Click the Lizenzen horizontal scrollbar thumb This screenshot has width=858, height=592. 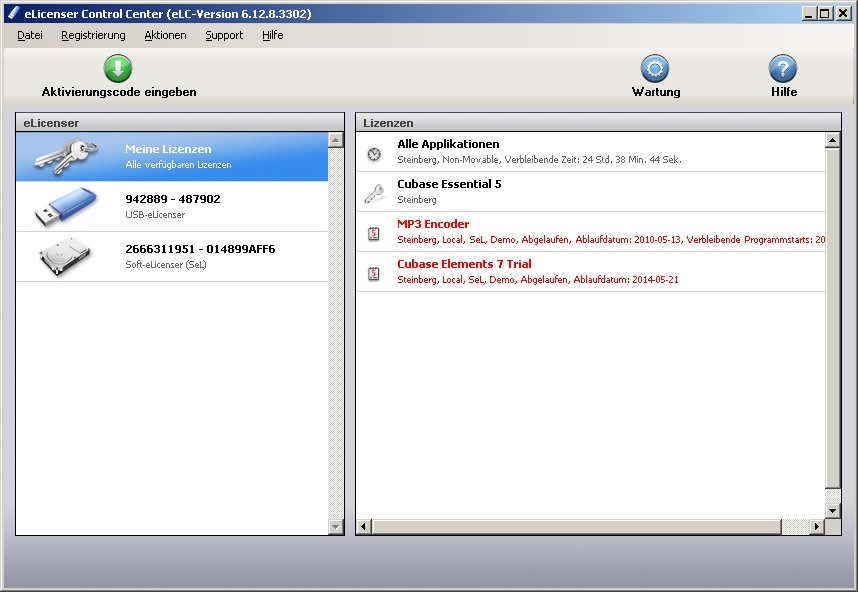[x=576, y=526]
